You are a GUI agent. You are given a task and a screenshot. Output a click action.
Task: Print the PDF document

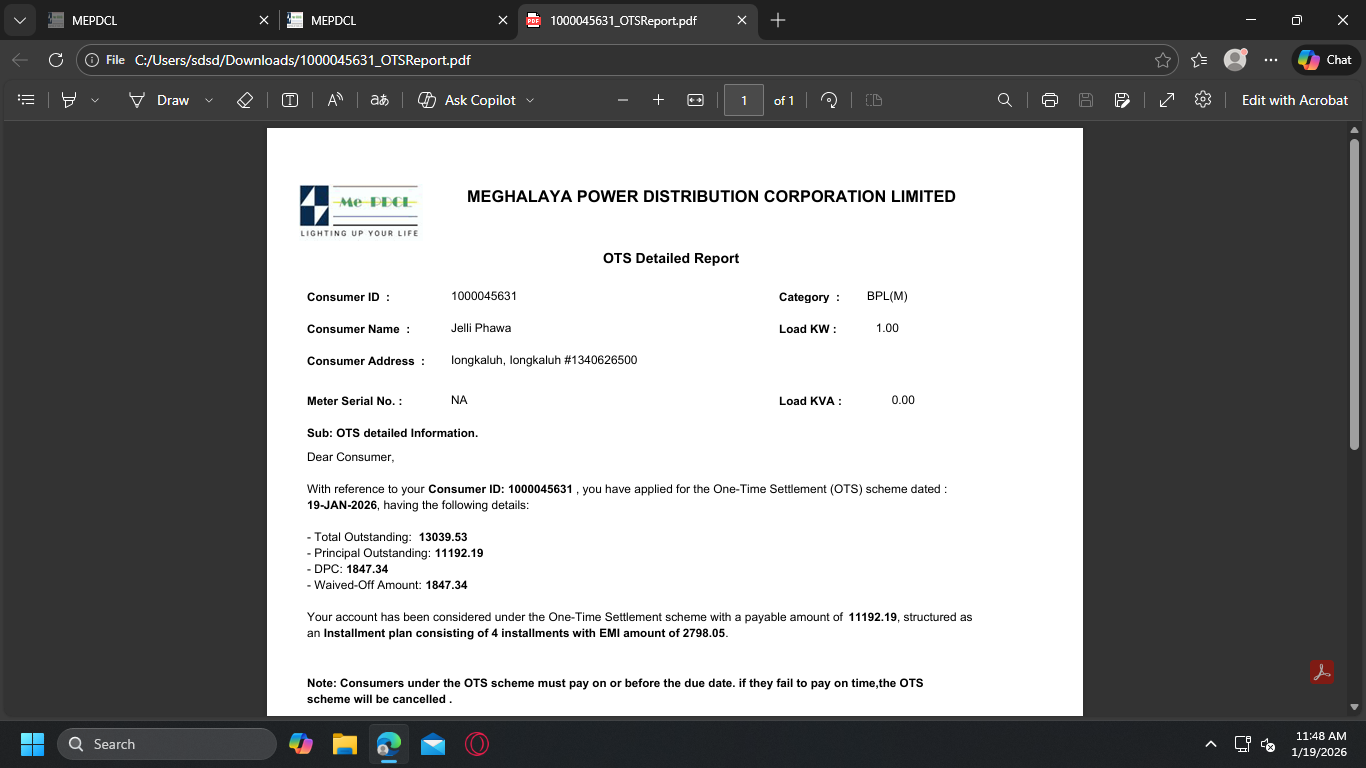1050,100
